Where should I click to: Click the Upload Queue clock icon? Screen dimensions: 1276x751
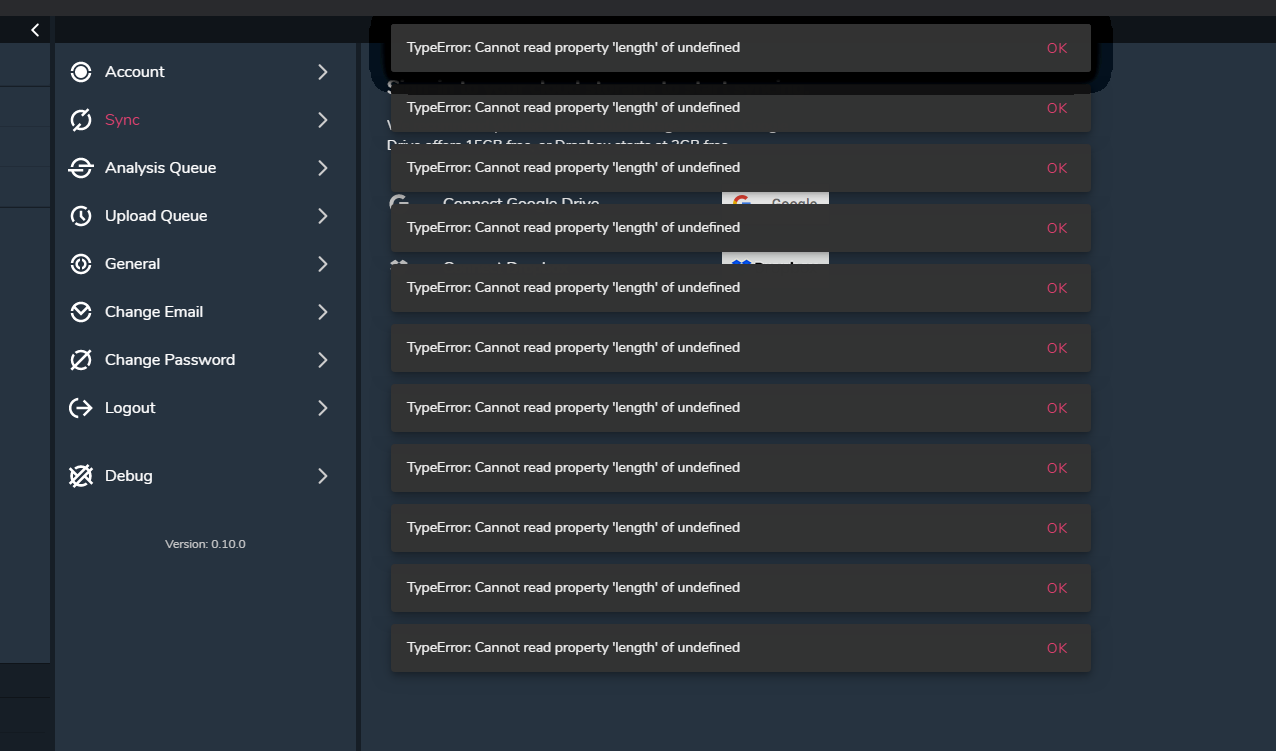pos(81,216)
